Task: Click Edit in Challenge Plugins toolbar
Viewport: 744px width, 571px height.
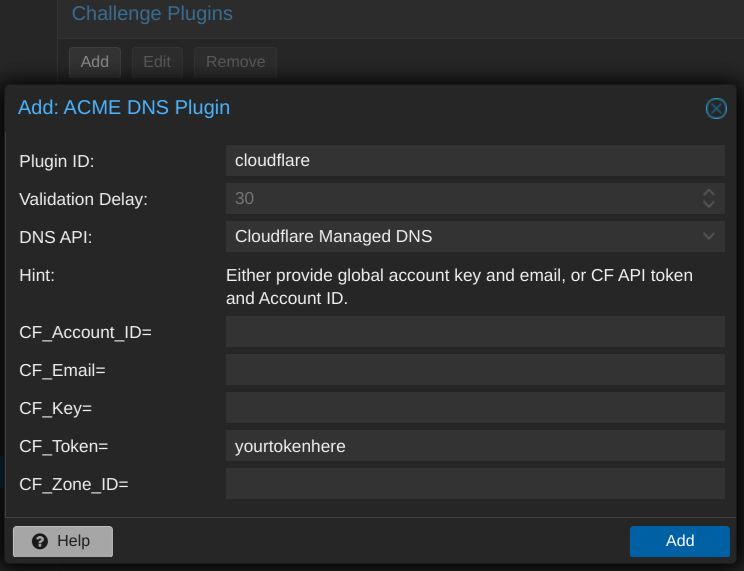Action: click(x=157, y=62)
